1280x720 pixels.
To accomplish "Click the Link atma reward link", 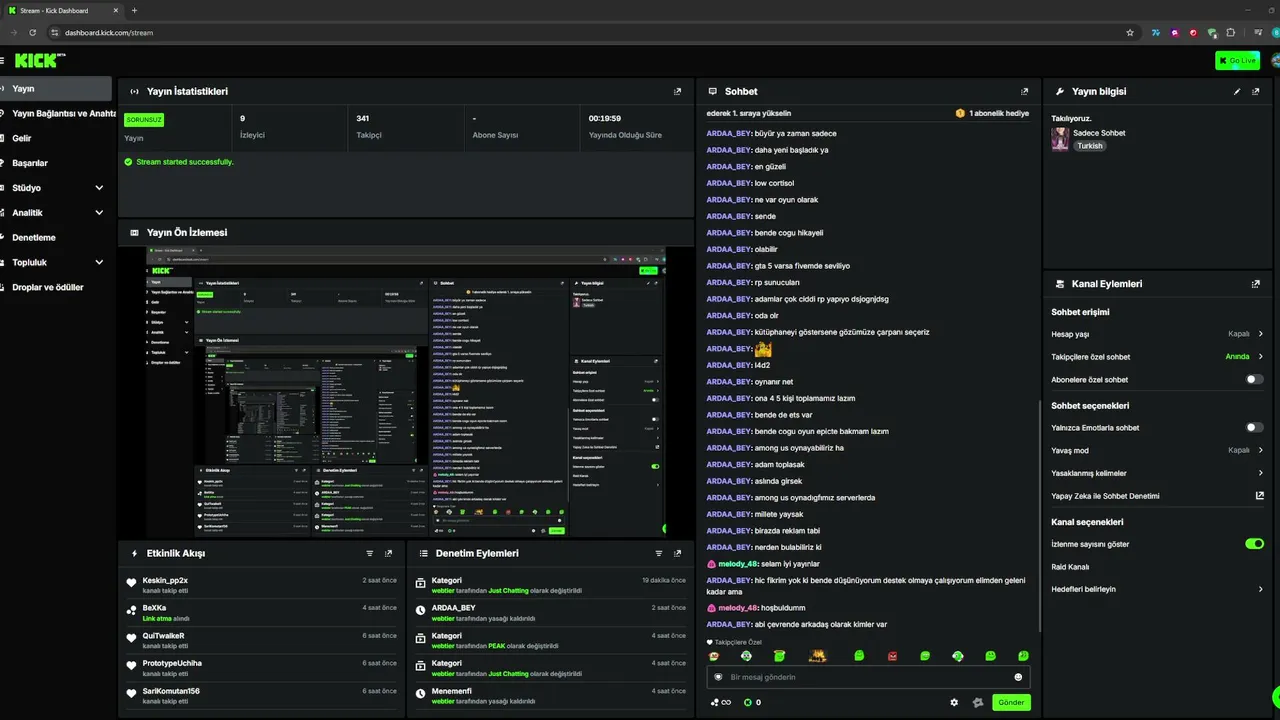I will [158, 618].
